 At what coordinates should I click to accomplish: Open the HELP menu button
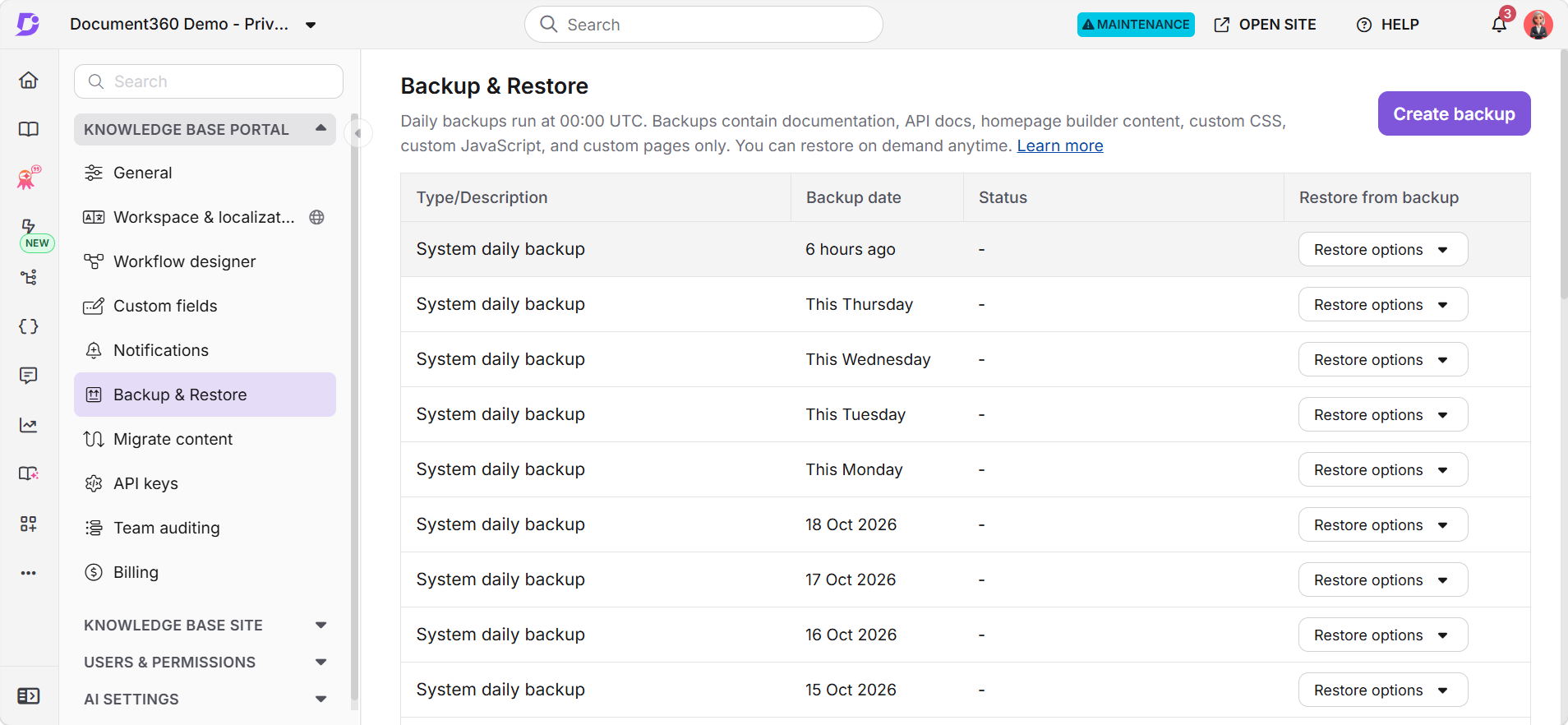pos(1388,25)
